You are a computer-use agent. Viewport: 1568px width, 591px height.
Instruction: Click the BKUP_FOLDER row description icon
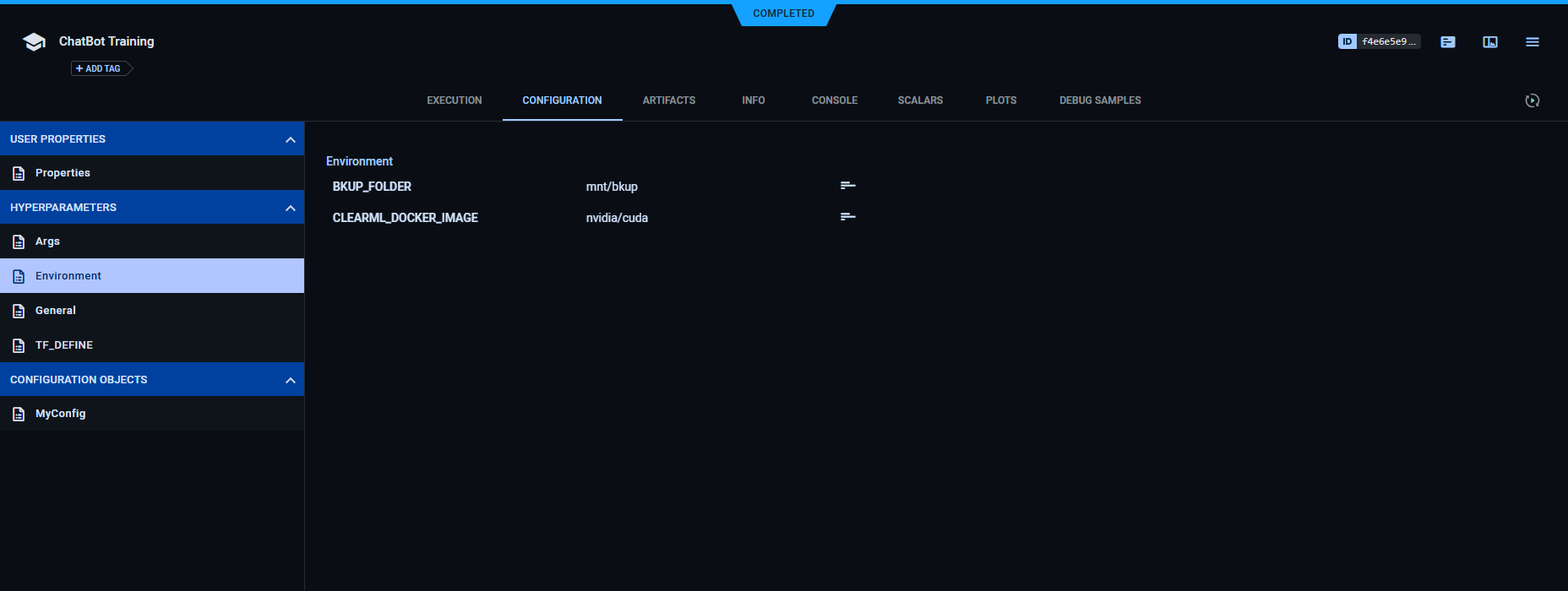point(848,186)
